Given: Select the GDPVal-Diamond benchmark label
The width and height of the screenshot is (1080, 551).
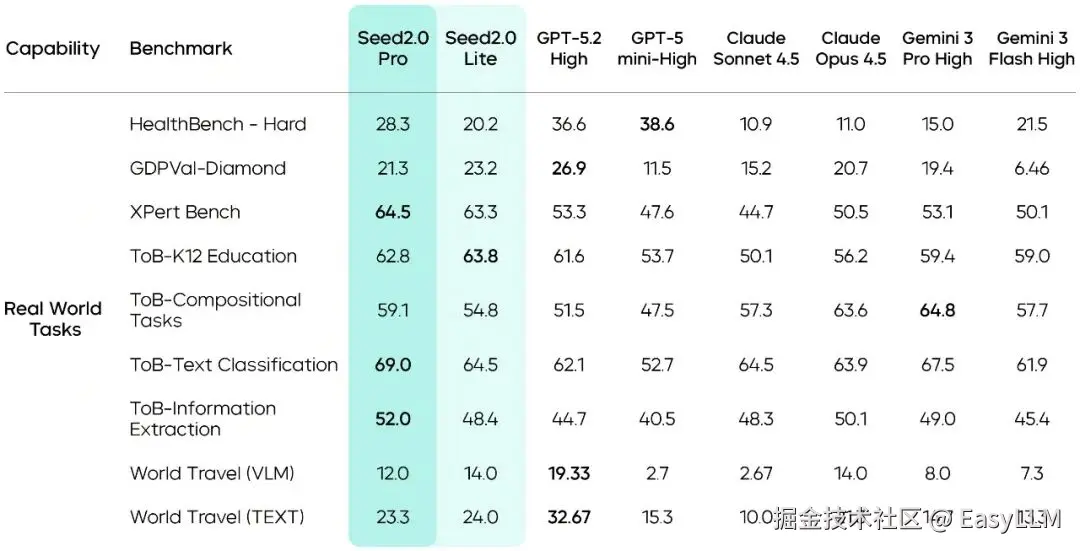Looking at the screenshot, I should 207,168.
